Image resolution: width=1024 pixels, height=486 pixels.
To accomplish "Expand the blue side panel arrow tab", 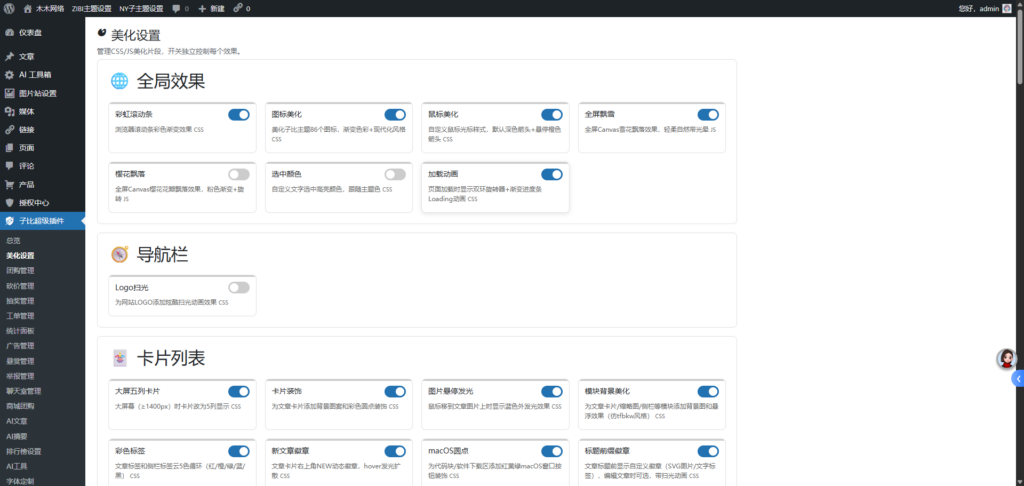I will (x=1018, y=378).
